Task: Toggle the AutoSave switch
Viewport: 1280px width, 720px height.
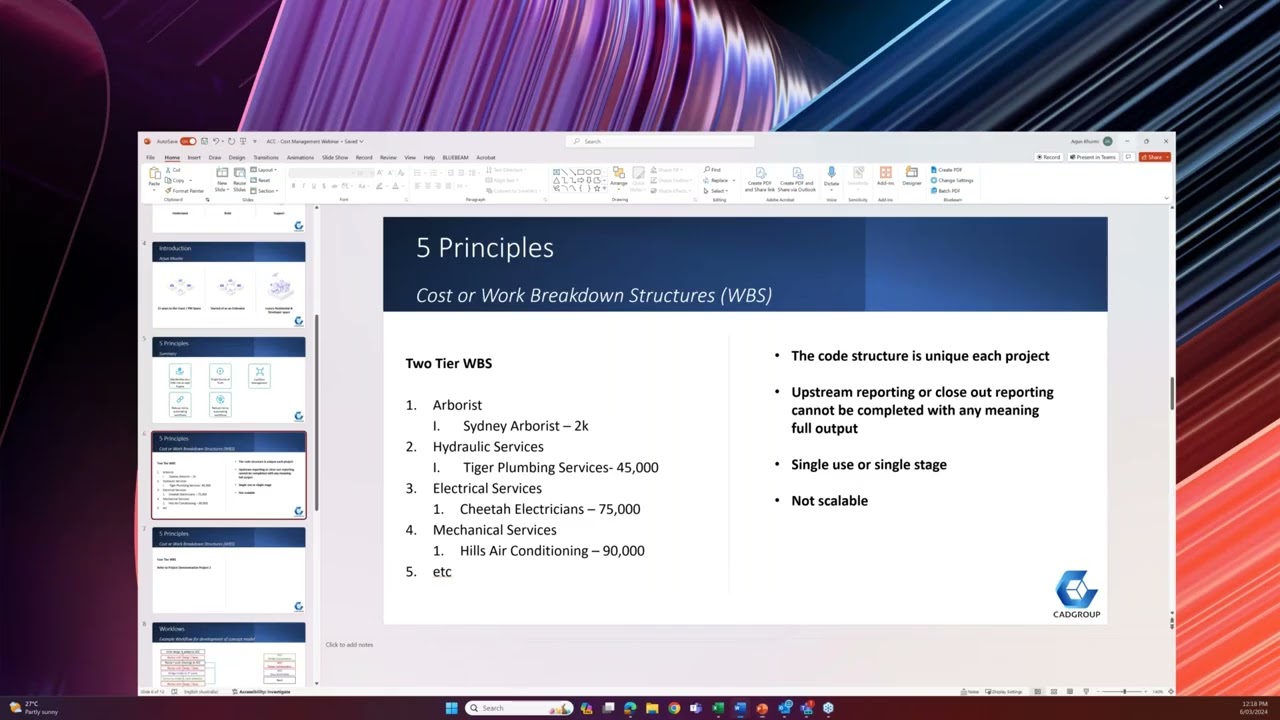Action: 188,141
